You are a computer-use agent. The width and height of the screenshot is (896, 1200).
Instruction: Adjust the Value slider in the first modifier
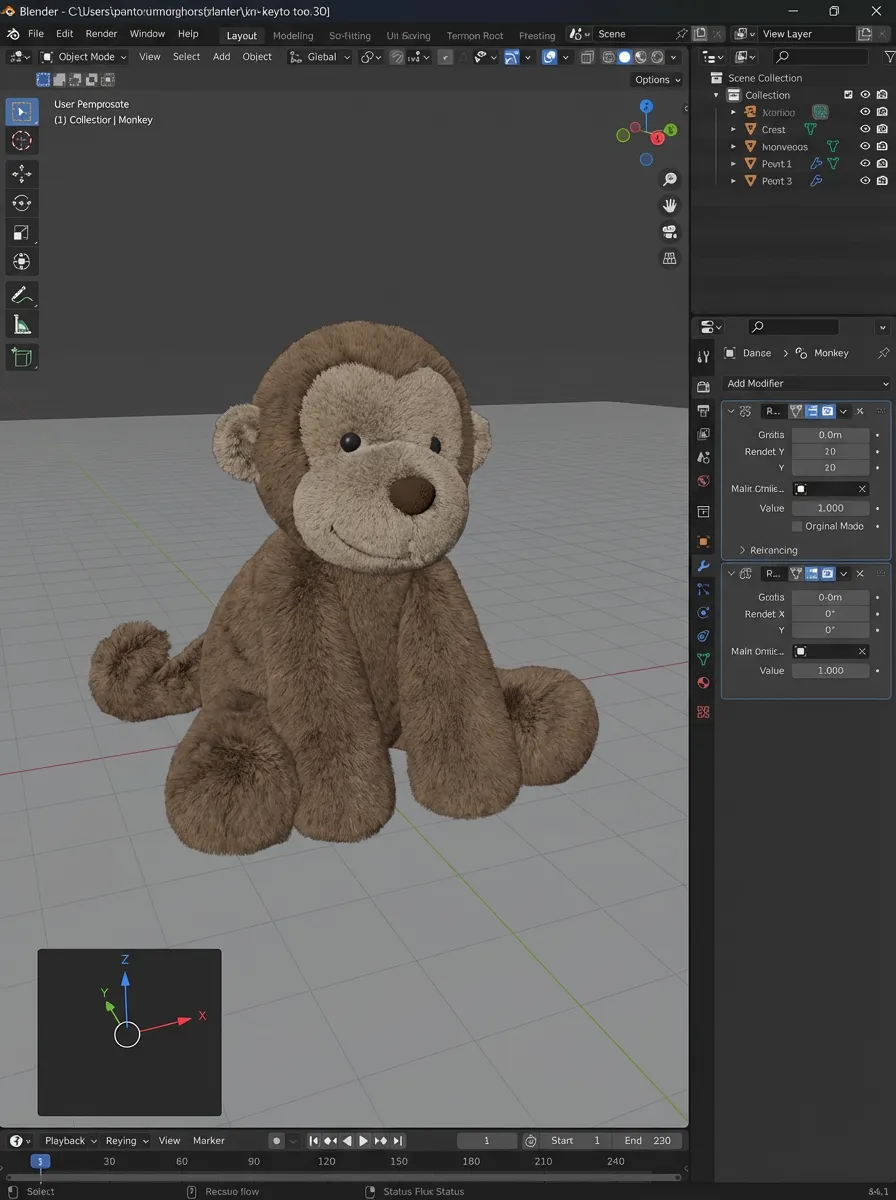click(x=830, y=508)
